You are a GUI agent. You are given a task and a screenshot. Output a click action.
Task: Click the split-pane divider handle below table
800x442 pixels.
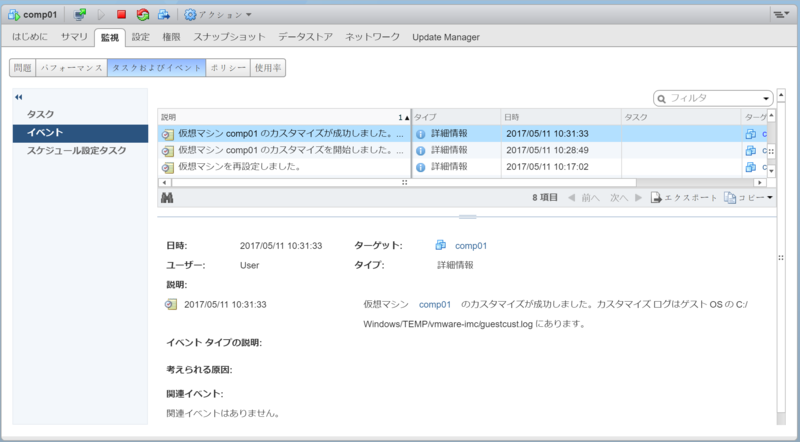[467, 217]
